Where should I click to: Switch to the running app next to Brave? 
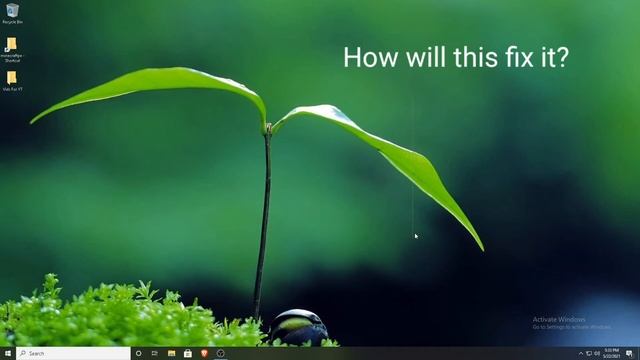pyautogui.click(x=221, y=353)
